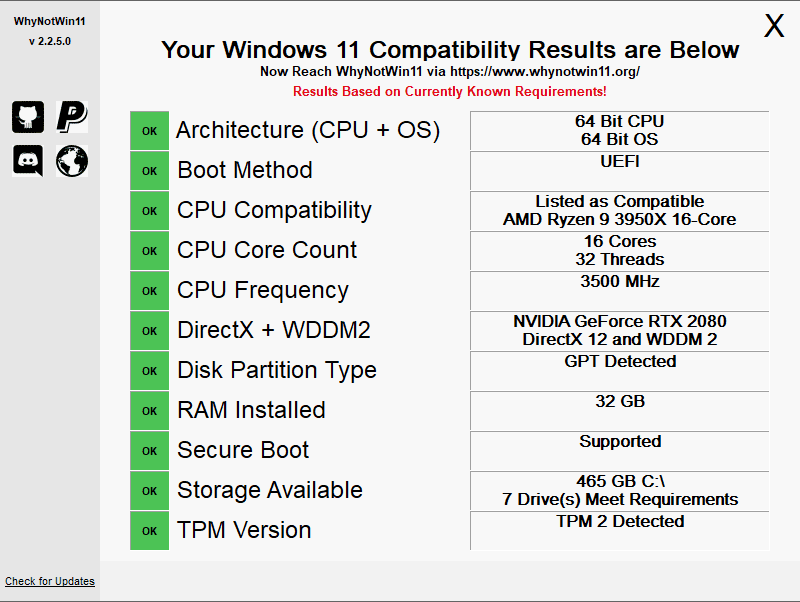800x602 pixels.
Task: Open the Discord icon link
Action: [28, 160]
